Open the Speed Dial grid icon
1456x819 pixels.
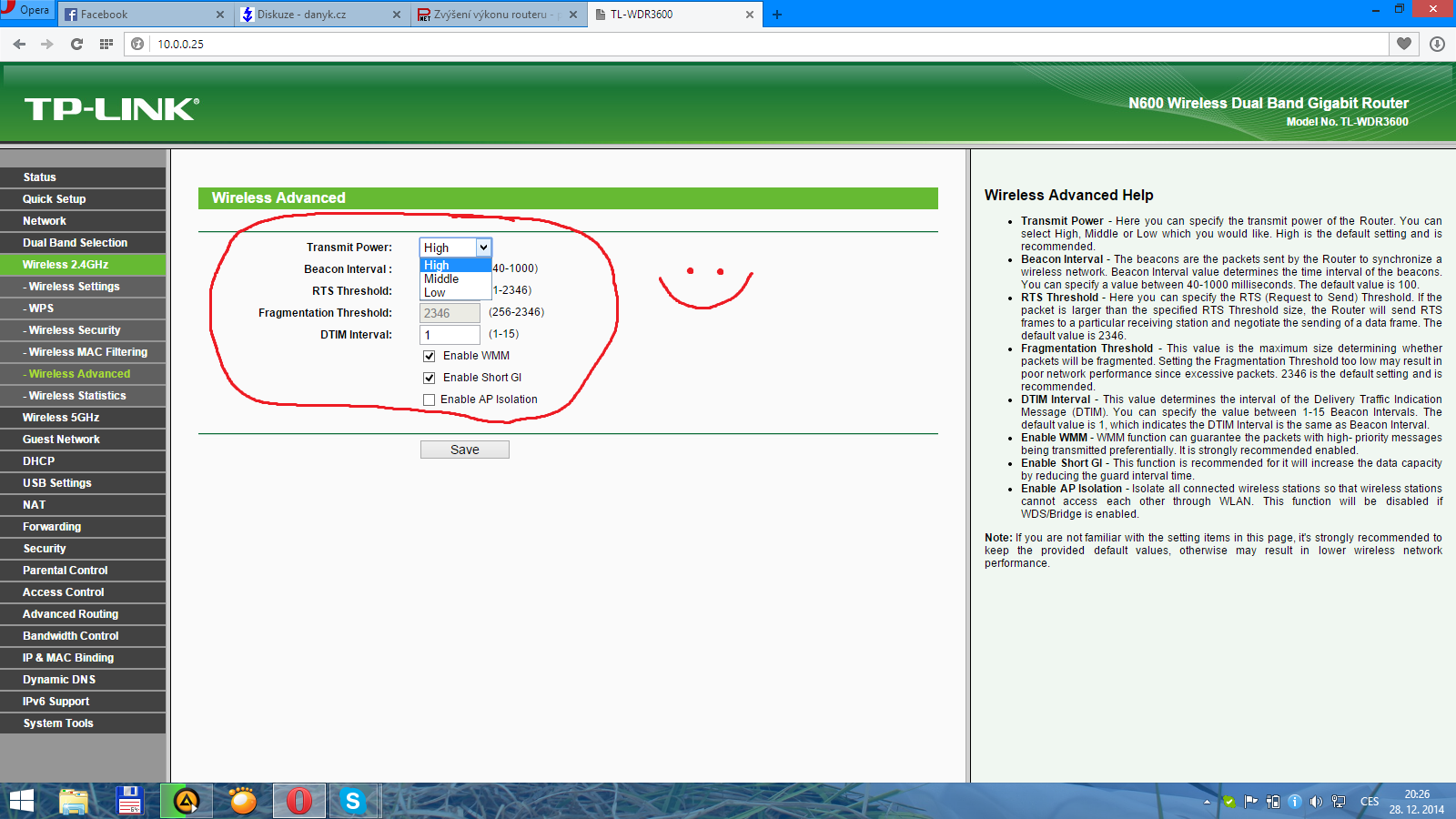coord(106,44)
